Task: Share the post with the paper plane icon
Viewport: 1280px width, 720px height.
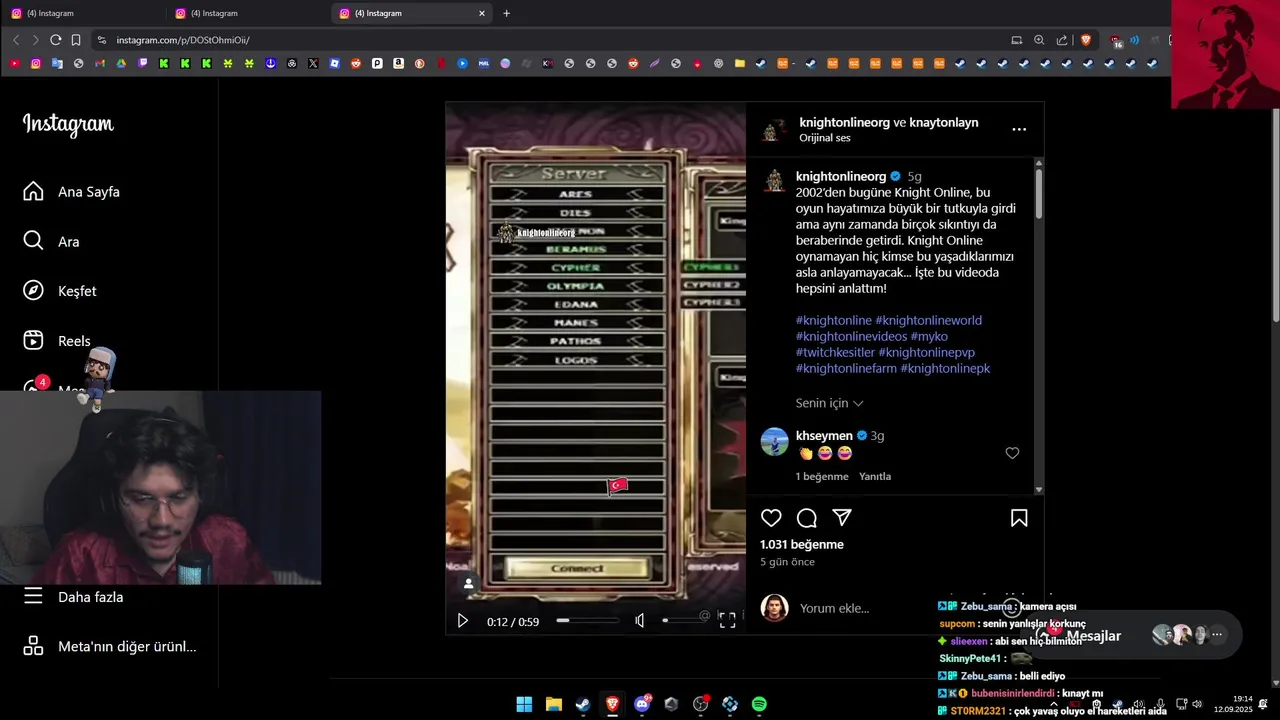Action: pos(842,518)
